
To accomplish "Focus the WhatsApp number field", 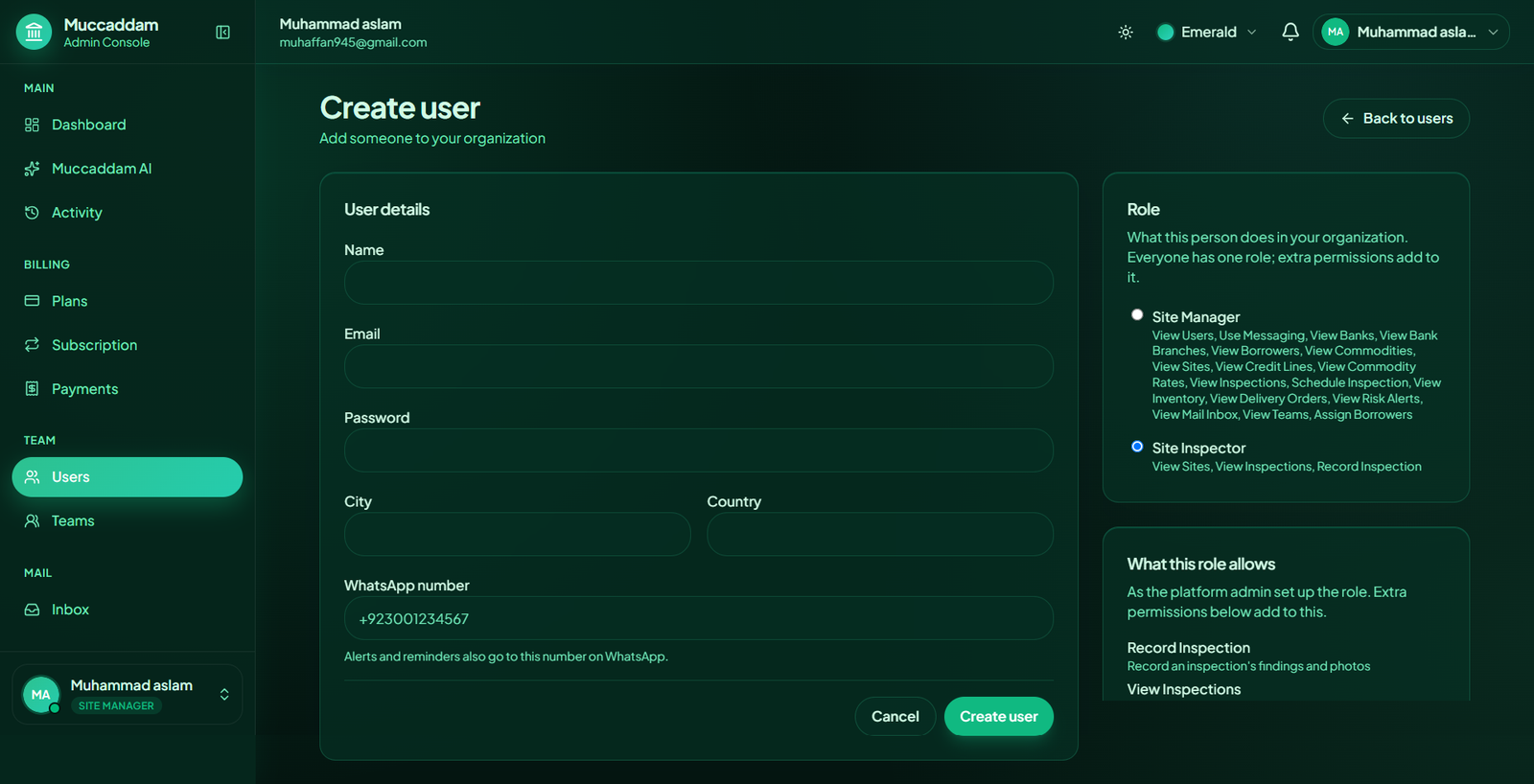I will click(x=699, y=619).
